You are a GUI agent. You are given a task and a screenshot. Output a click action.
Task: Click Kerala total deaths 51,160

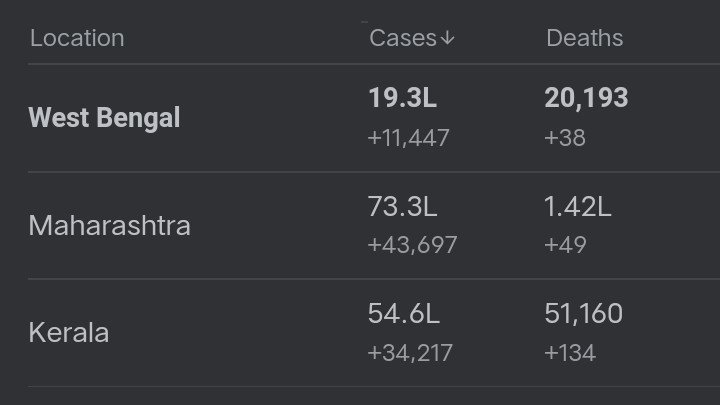[584, 313]
